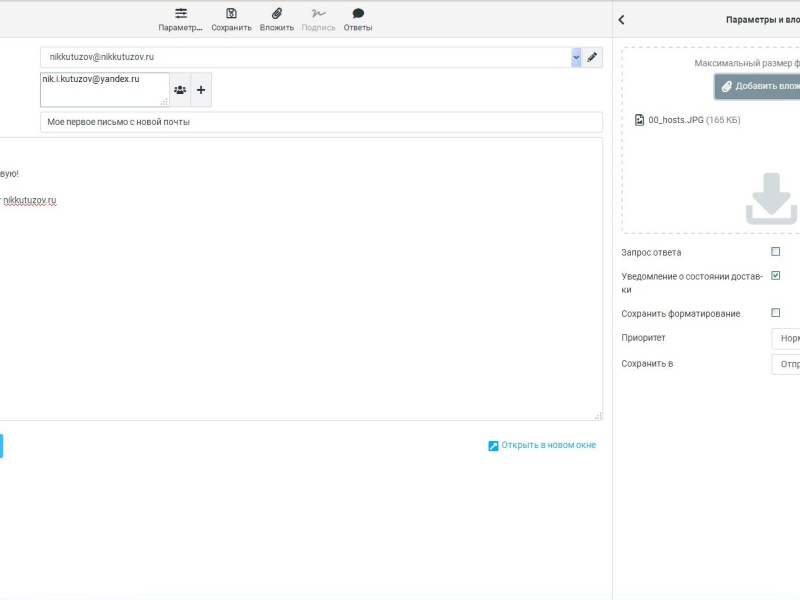Click the Приоритет label
The image size is (800, 600).
pyautogui.click(x=643, y=338)
